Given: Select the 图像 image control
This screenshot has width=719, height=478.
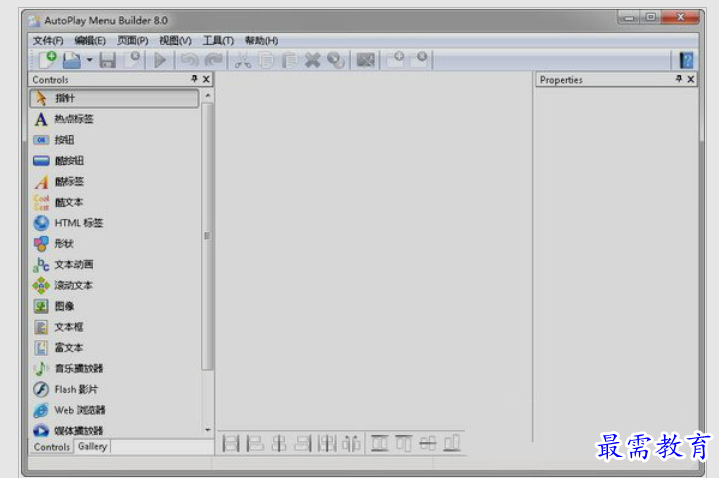Looking at the screenshot, I should (114, 306).
